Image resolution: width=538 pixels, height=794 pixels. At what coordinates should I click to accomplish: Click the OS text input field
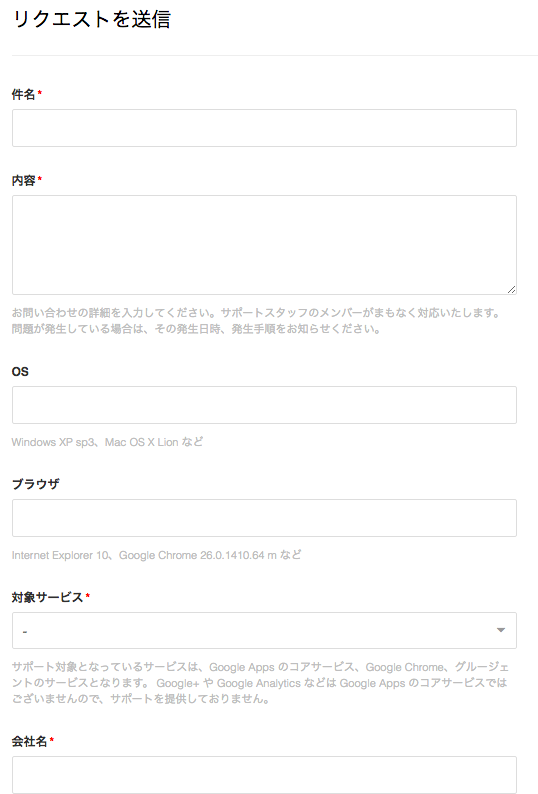264,405
